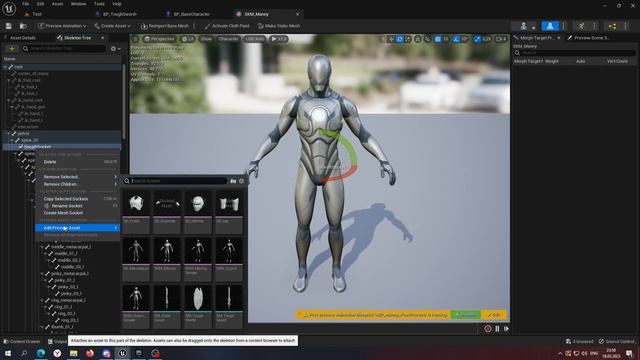Viewport: 640px width, 360px height.
Task: Focus the Morph Target search field
Action: [x=575, y=53]
